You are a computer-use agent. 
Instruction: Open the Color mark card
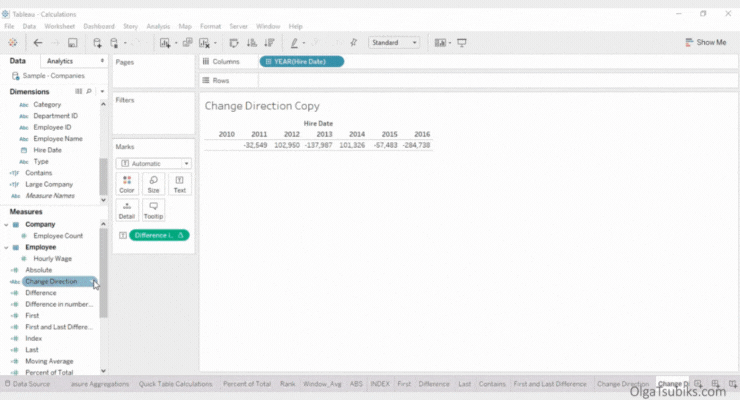tap(126, 184)
